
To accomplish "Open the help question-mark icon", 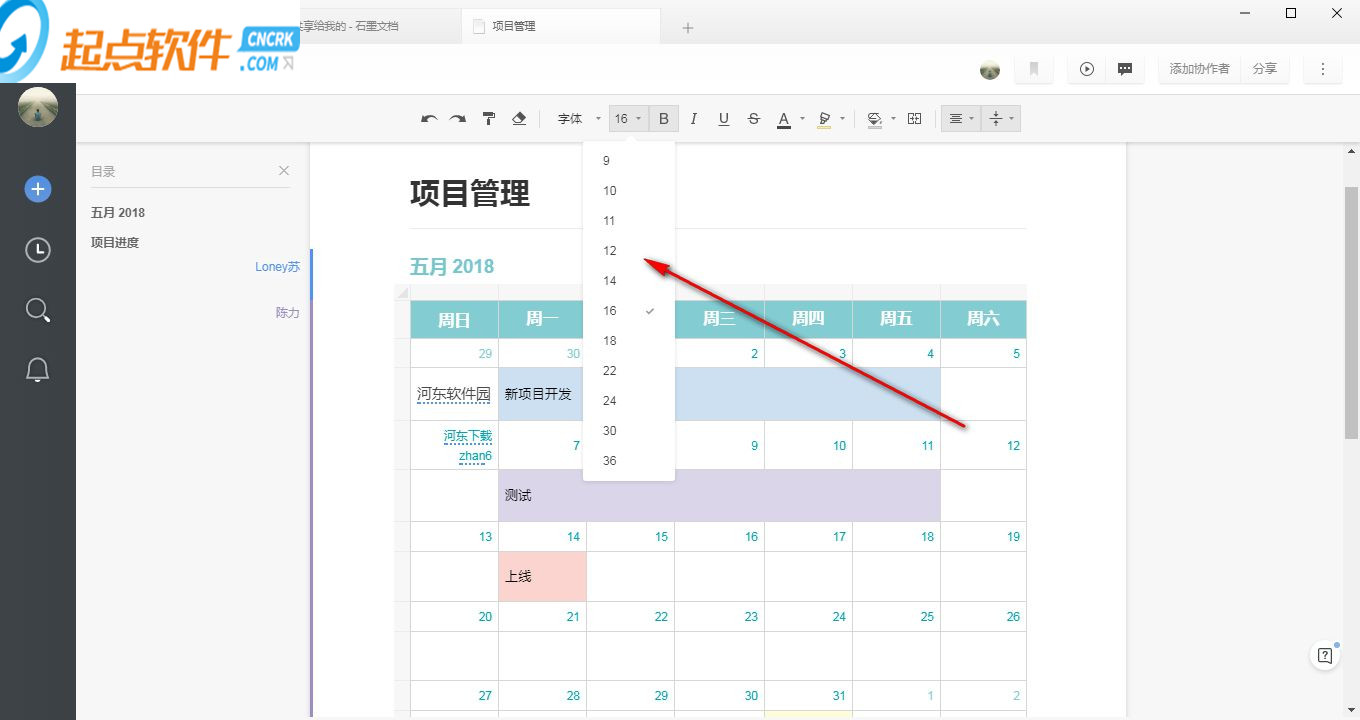I will point(1325,656).
